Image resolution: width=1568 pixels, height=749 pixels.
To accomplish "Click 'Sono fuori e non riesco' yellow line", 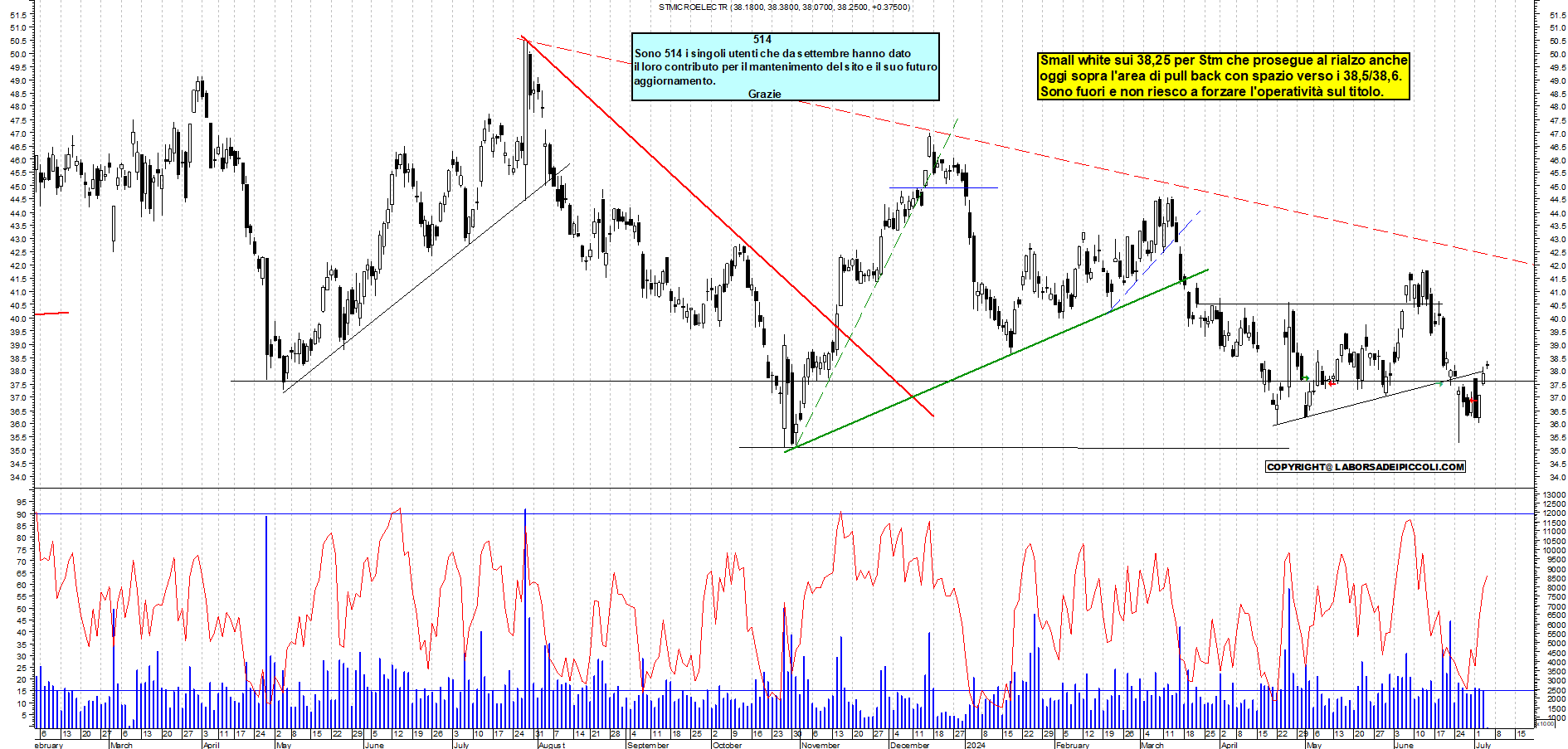I will (1211, 92).
